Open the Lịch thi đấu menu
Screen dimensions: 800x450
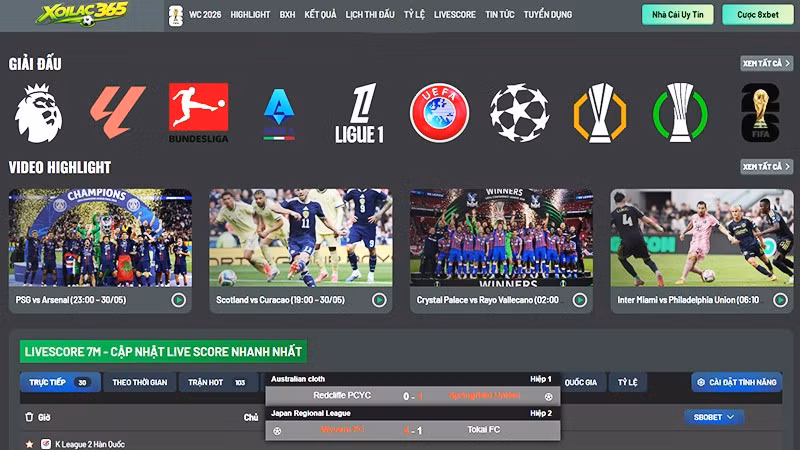click(370, 15)
